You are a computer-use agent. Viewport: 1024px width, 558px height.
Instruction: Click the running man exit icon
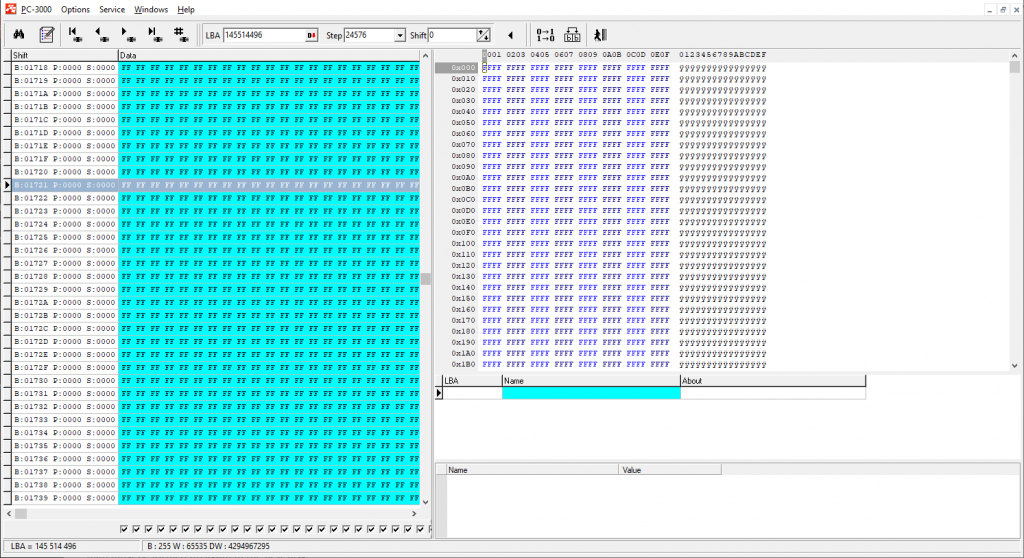601,35
